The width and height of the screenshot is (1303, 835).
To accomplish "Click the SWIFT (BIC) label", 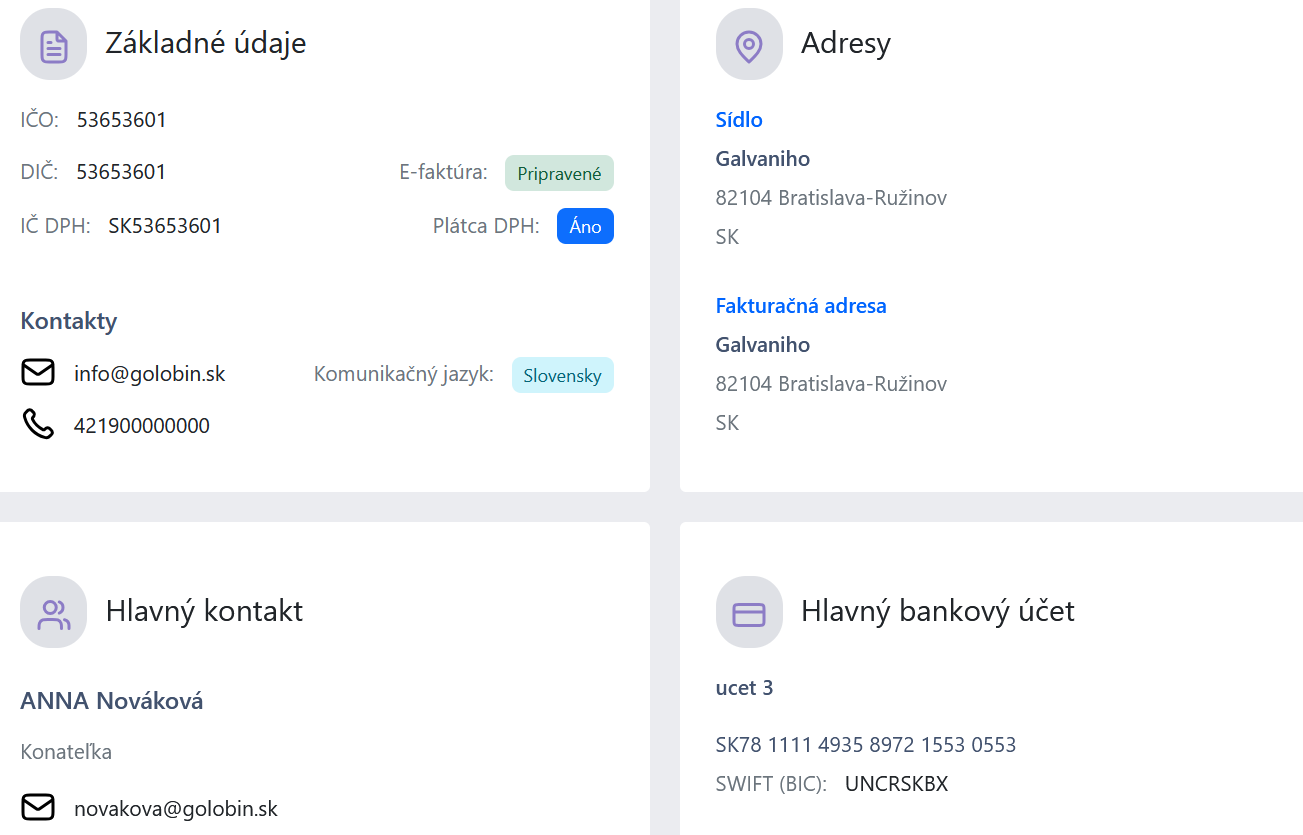I will click(771, 784).
